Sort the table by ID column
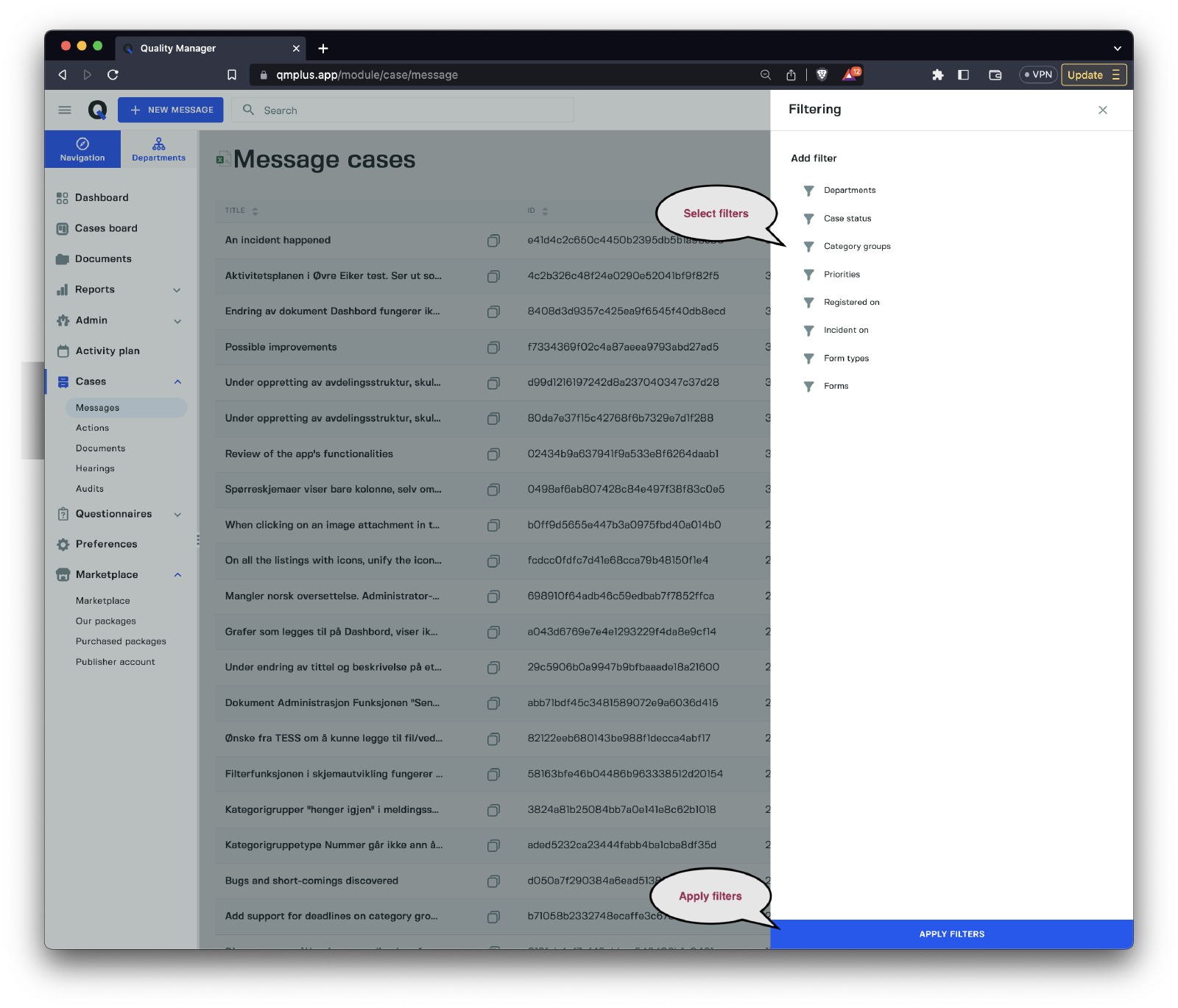The image size is (1178, 1008). coord(545,211)
